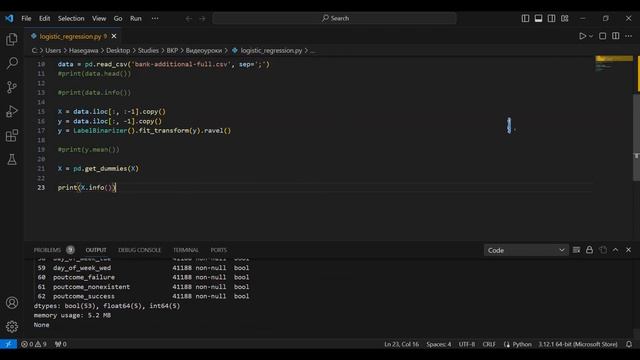Switch to the Problems panel tab
The image size is (640, 360).
(x=47, y=250)
